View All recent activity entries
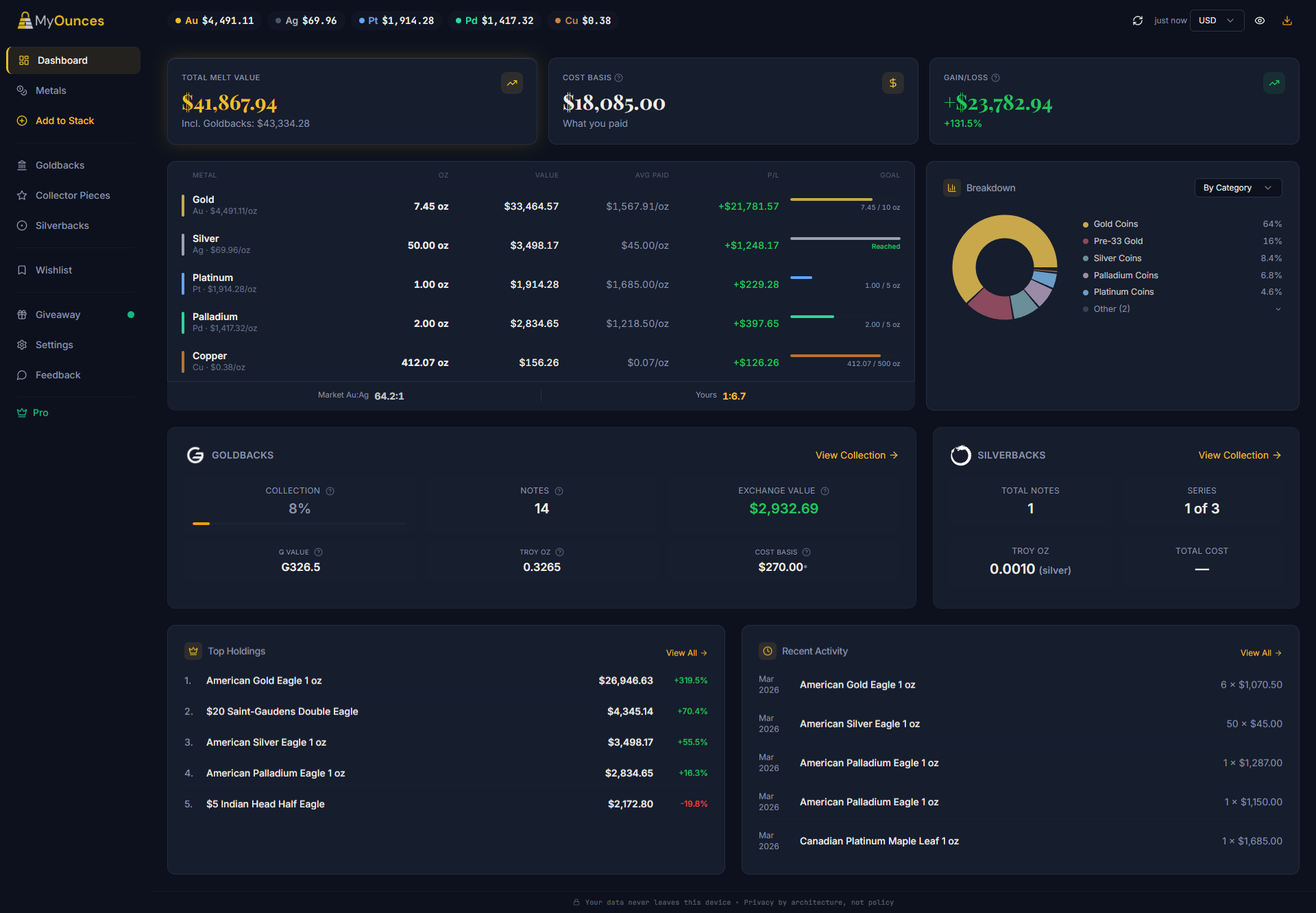 pyautogui.click(x=1261, y=653)
